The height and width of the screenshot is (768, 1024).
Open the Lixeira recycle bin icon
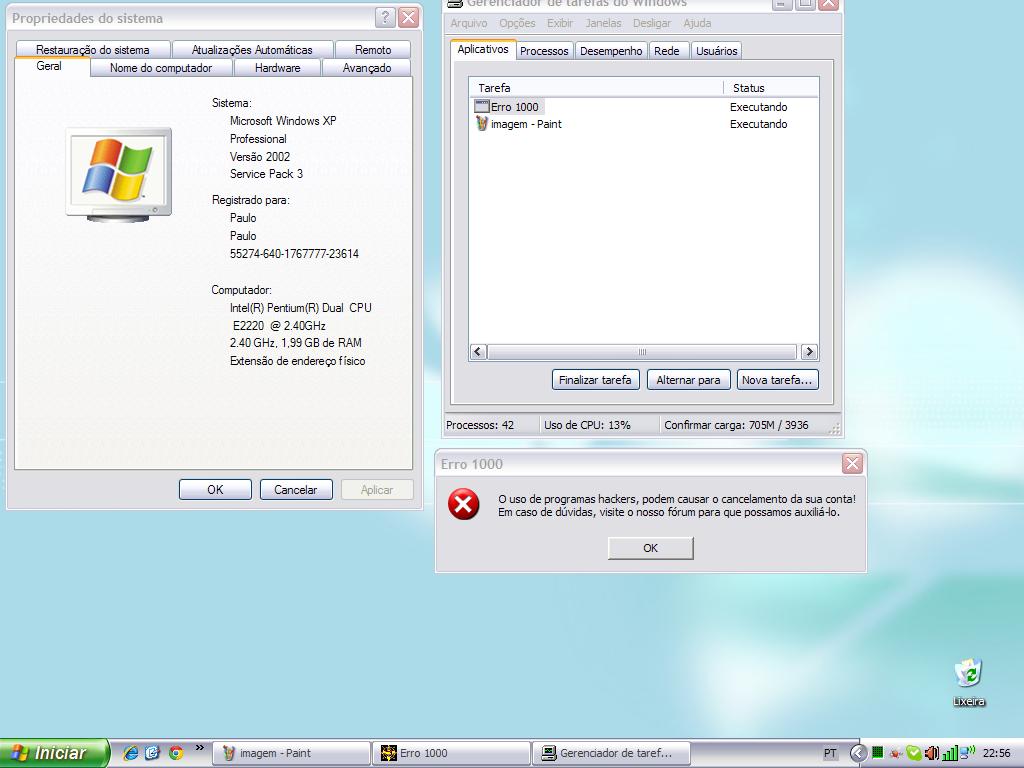(968, 677)
